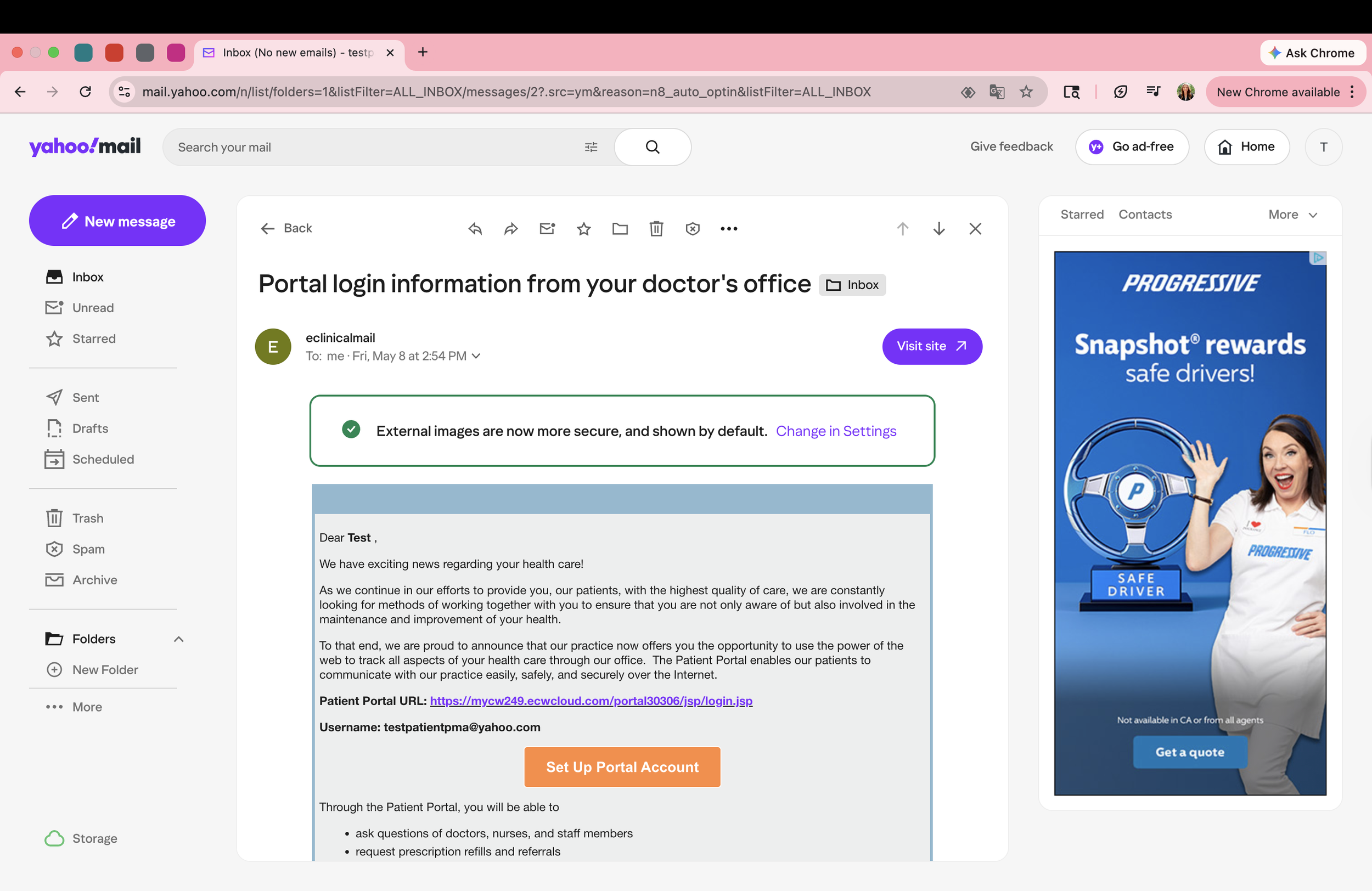Click Give feedback link

(x=1011, y=146)
